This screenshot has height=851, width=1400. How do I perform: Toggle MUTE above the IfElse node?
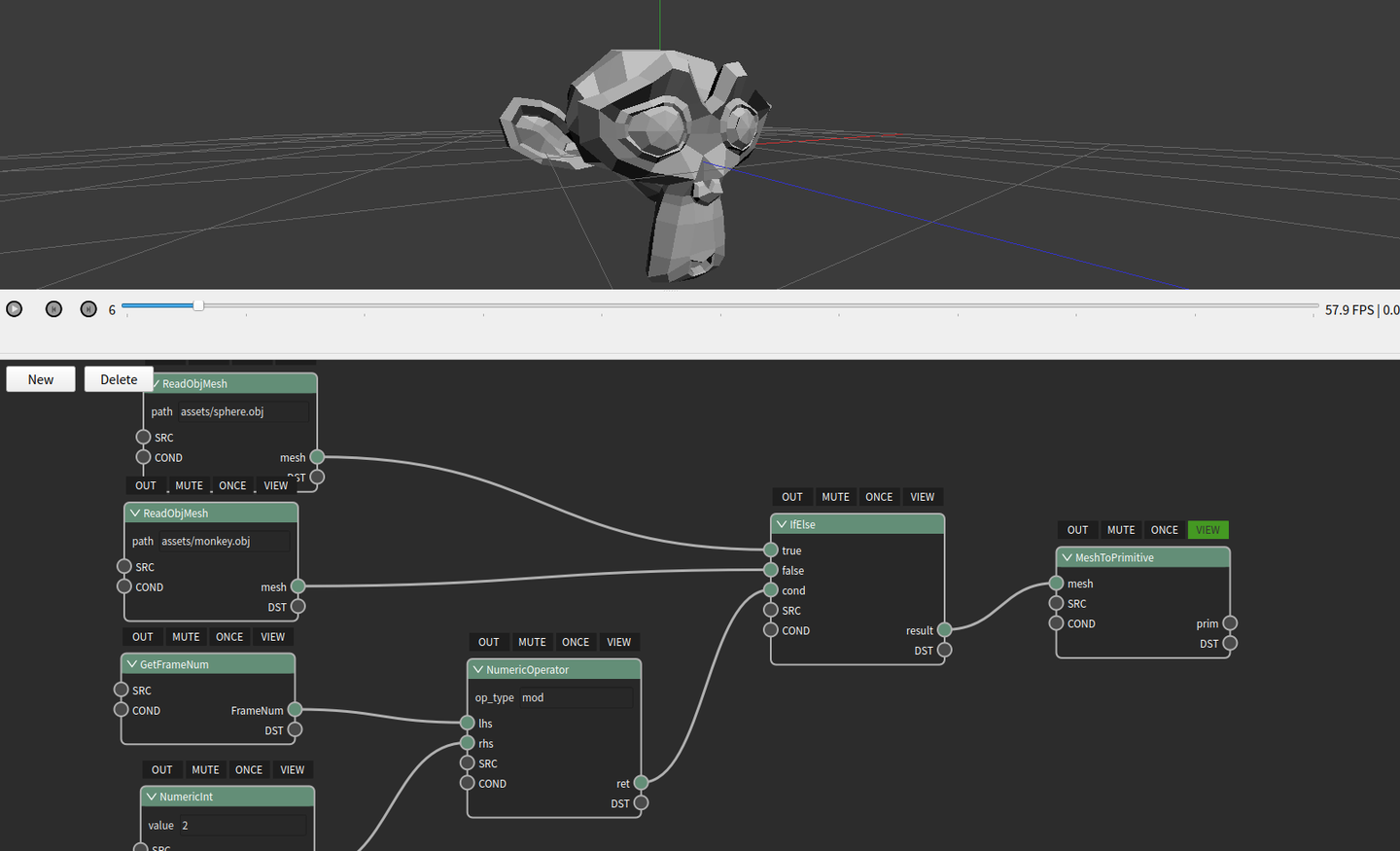[835, 497]
